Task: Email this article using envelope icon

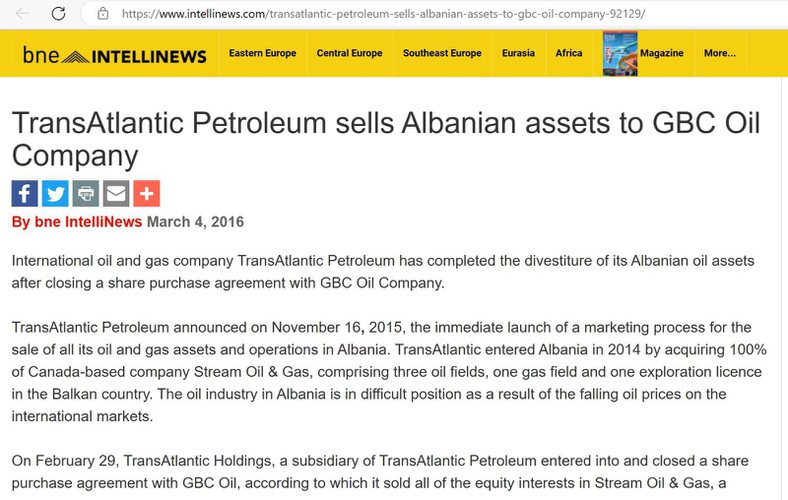Action: coord(116,193)
